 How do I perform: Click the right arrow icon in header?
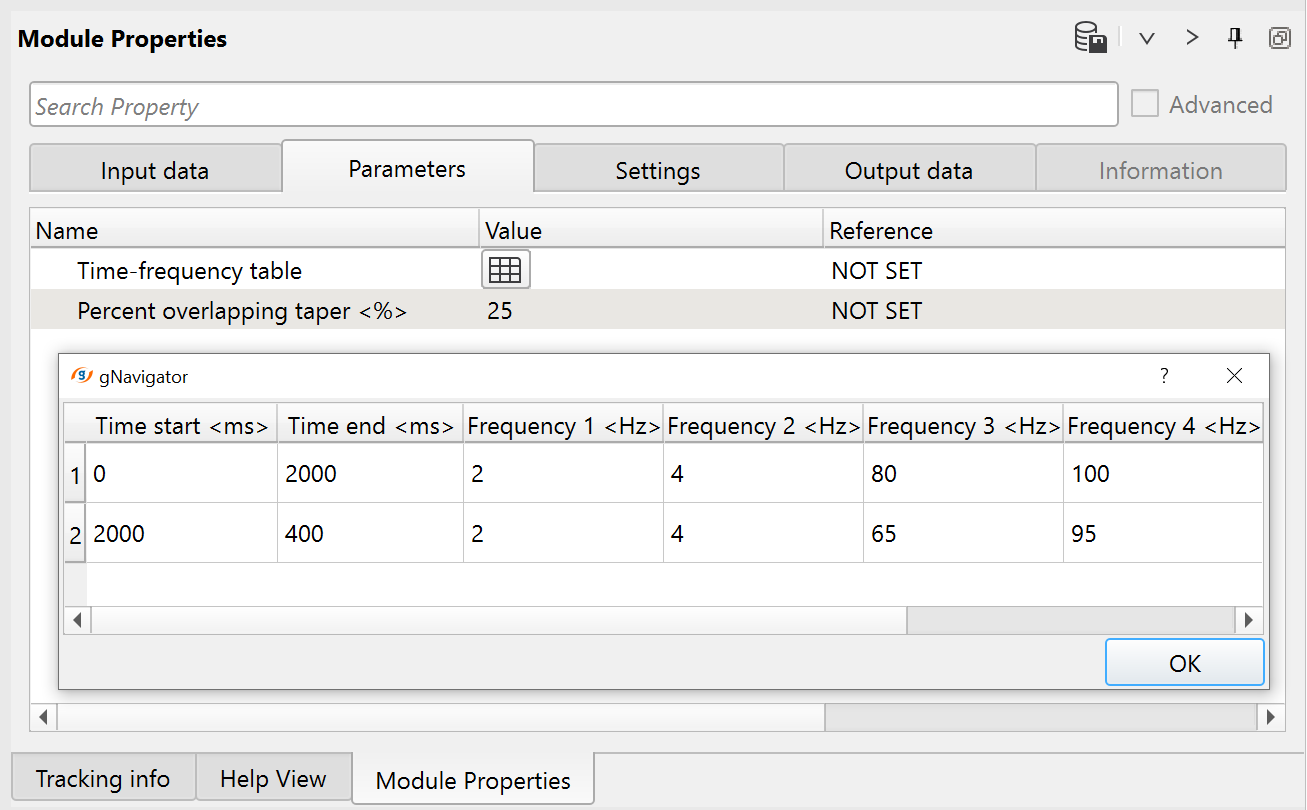(1191, 38)
